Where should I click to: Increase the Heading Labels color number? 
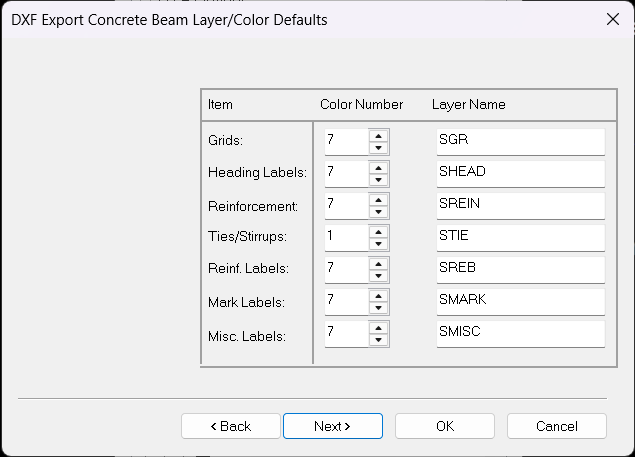tap(379, 168)
